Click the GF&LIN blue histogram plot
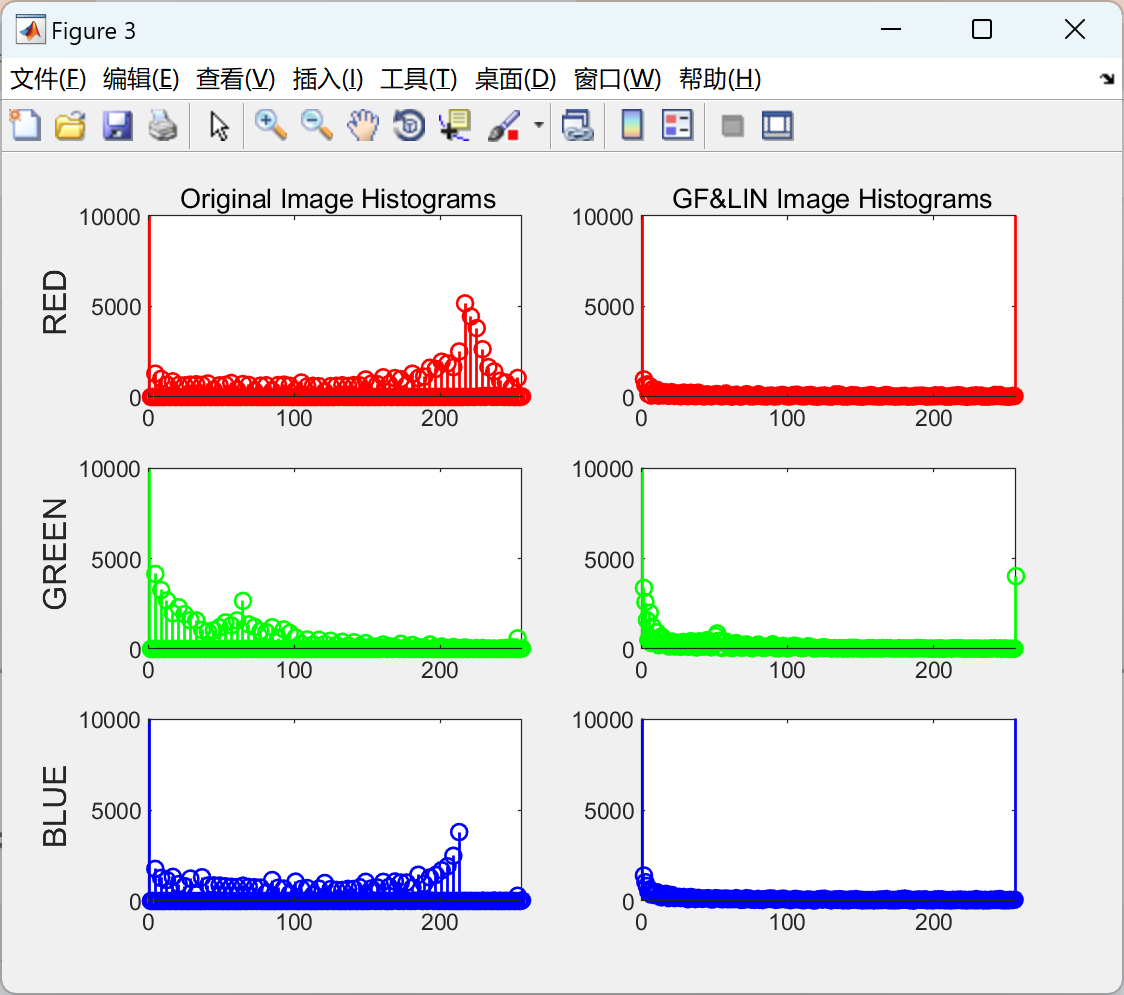Image resolution: width=1124 pixels, height=995 pixels. pos(829,810)
